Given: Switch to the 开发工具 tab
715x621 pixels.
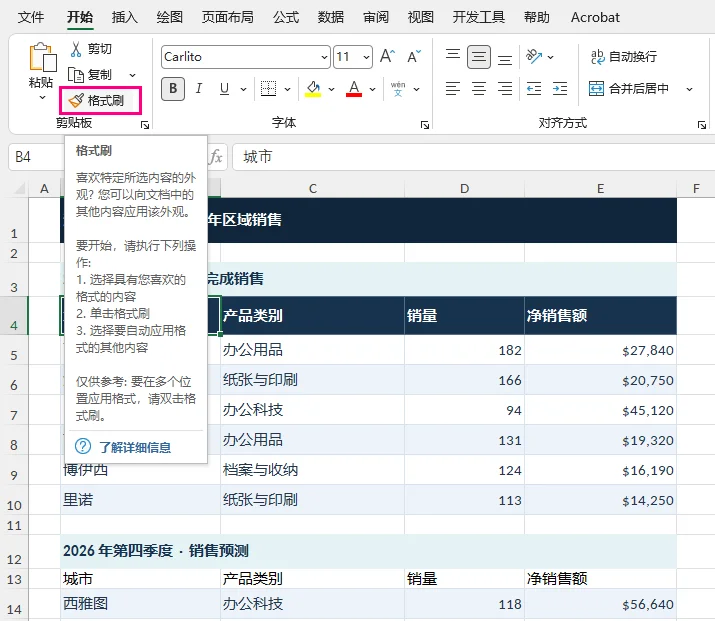Looking at the screenshot, I should click(478, 17).
